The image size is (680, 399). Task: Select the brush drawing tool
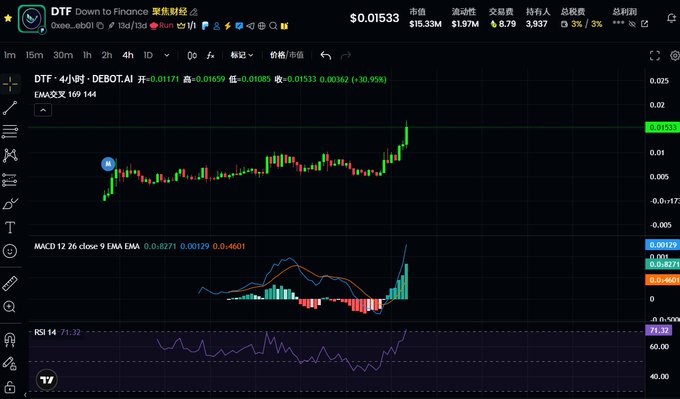[10, 203]
